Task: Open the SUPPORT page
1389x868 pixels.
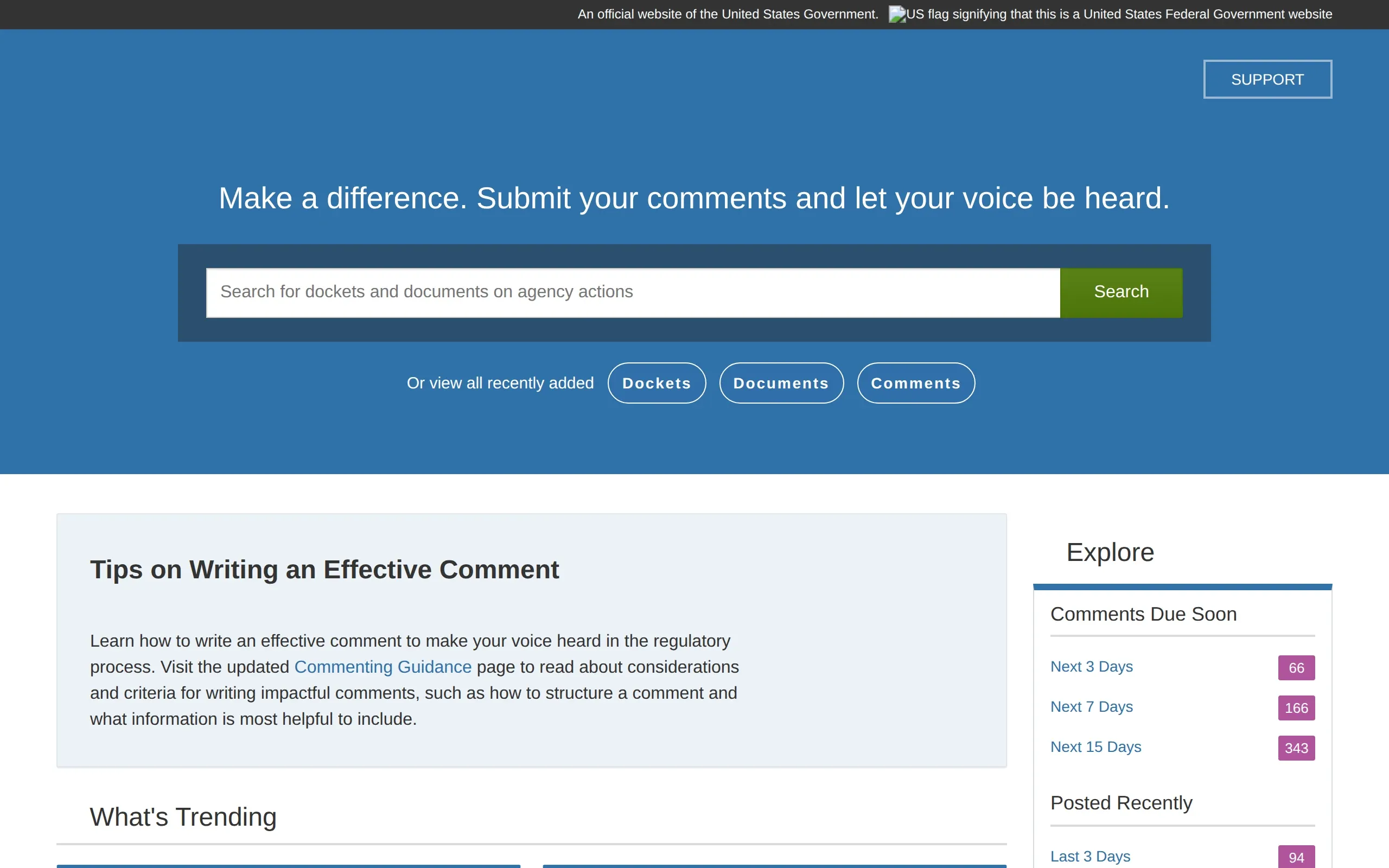Action: (x=1267, y=79)
